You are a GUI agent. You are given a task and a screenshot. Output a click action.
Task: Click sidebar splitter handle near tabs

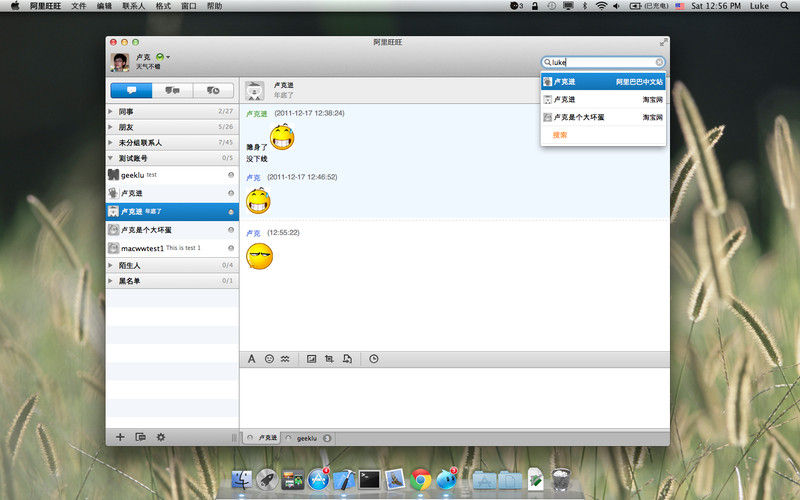[234, 438]
